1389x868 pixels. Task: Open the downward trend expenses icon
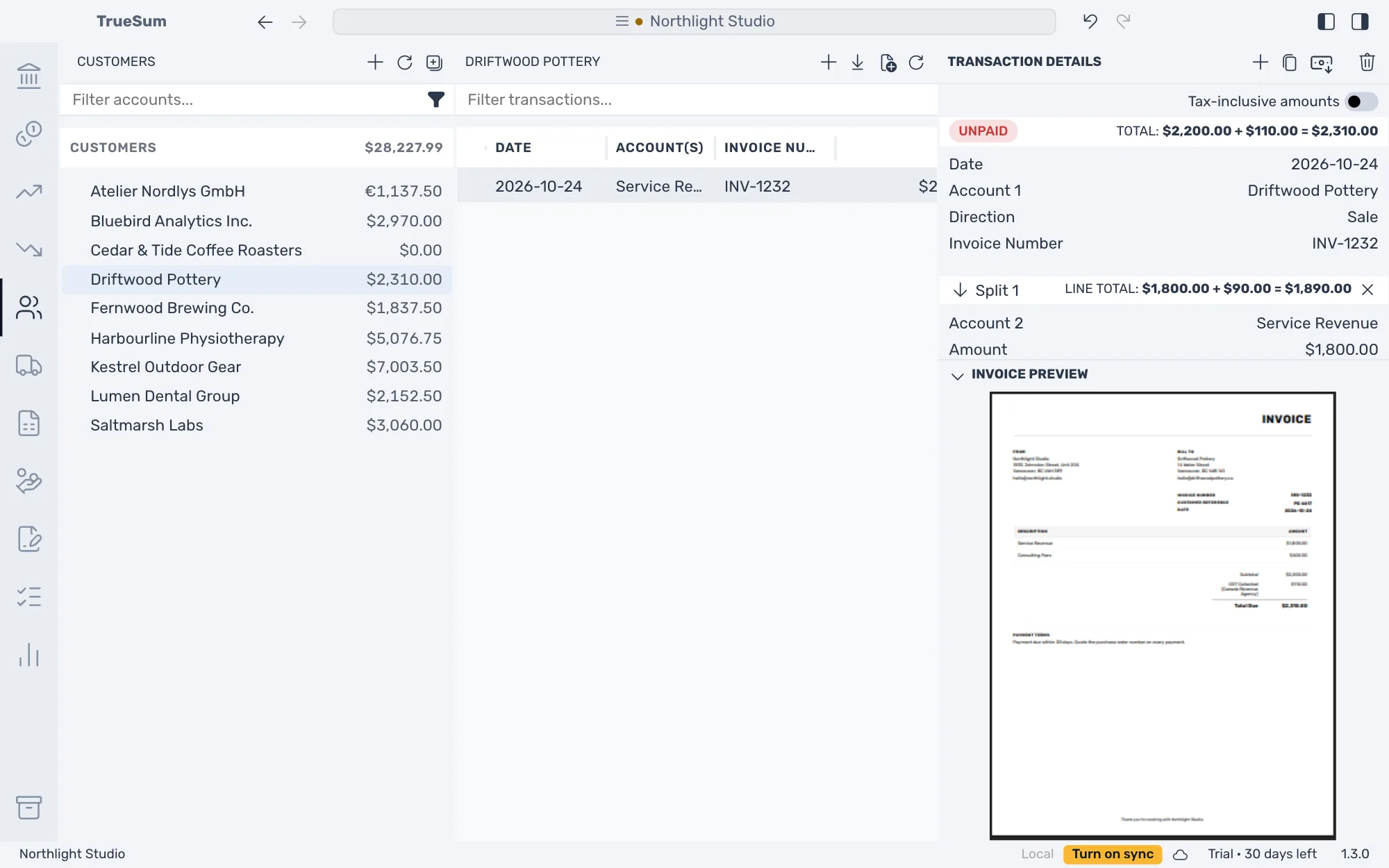[x=28, y=249]
